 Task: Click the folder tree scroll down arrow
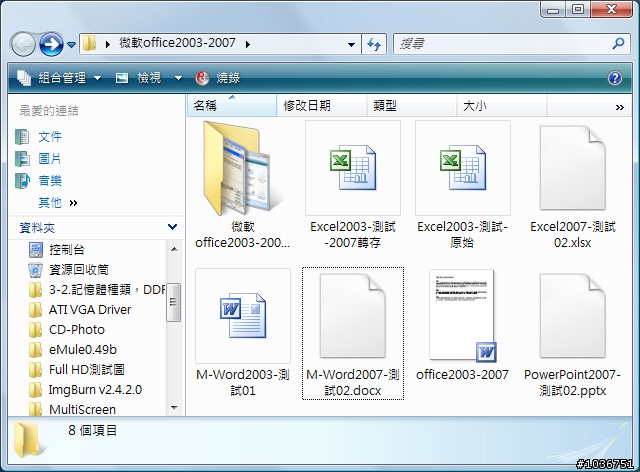(174, 407)
